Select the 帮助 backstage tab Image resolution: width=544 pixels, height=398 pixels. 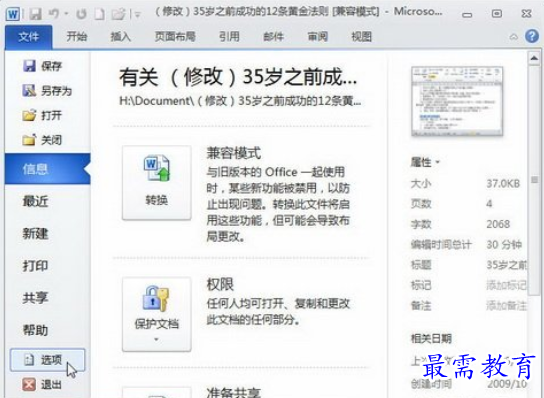tap(35, 330)
